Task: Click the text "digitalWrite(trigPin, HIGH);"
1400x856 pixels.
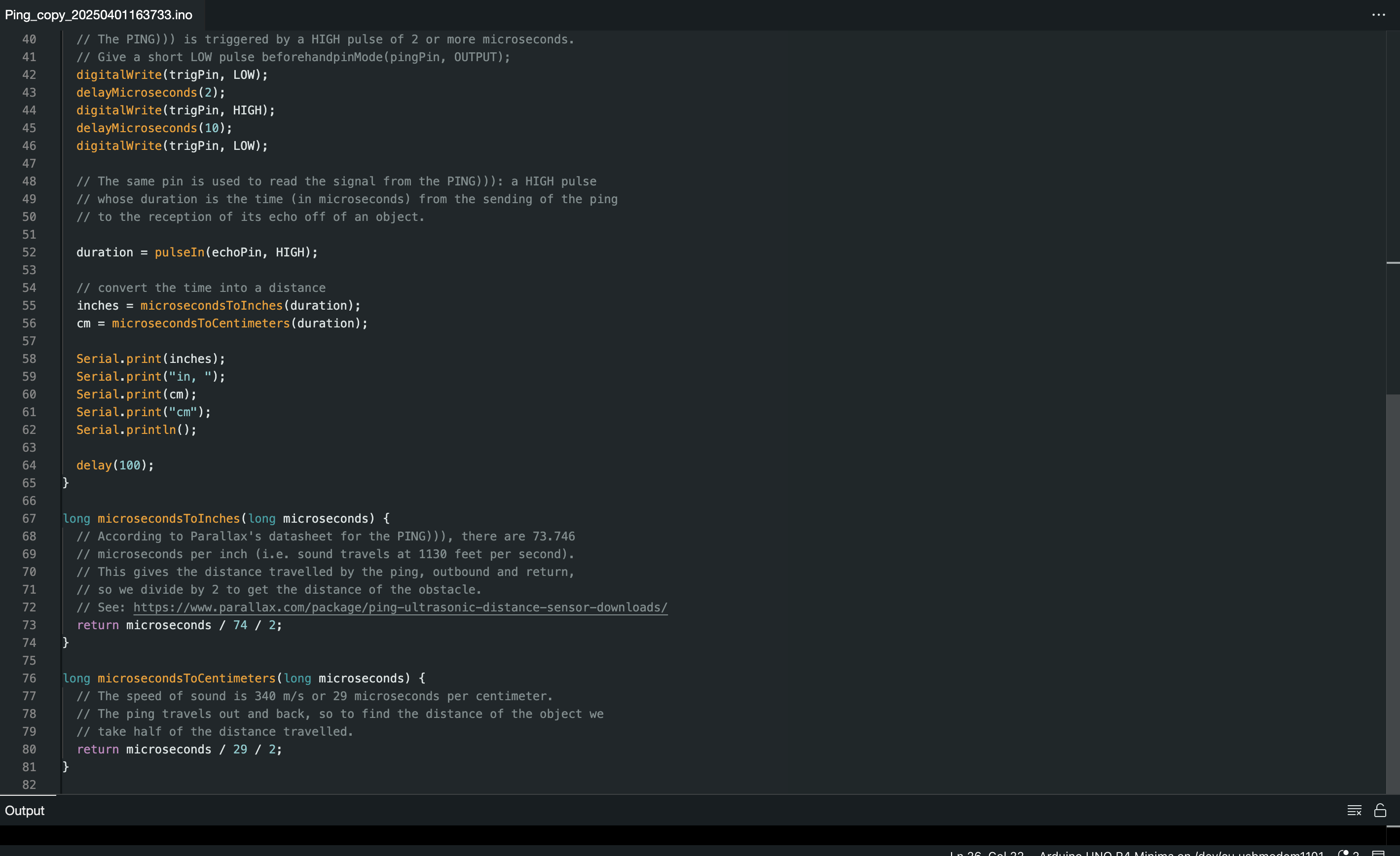Action: (x=176, y=110)
